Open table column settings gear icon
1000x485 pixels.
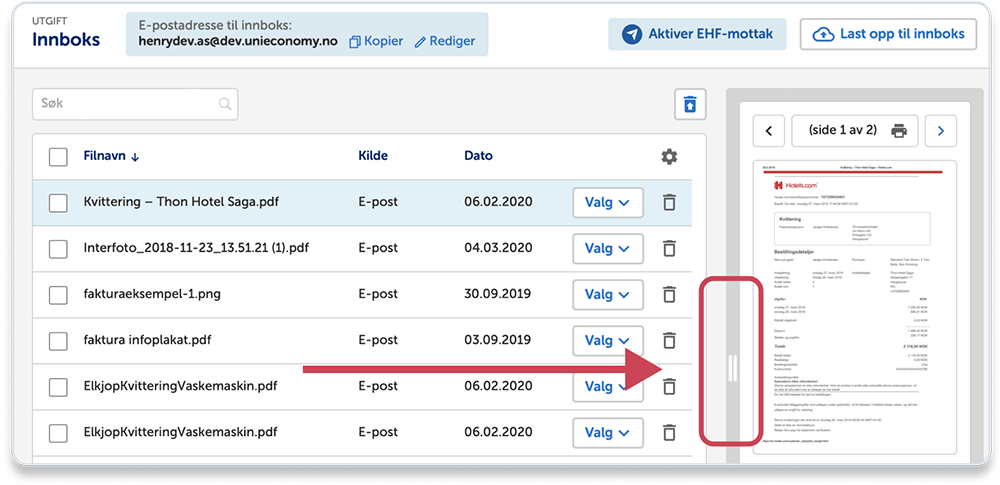coord(669,157)
